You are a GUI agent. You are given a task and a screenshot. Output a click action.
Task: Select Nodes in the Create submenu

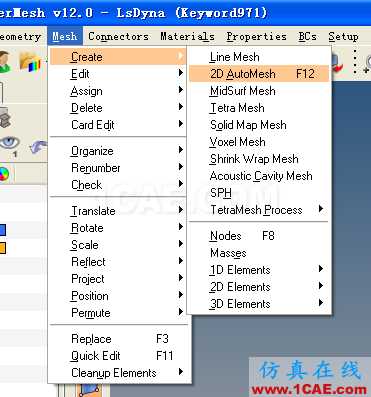[259, 236]
